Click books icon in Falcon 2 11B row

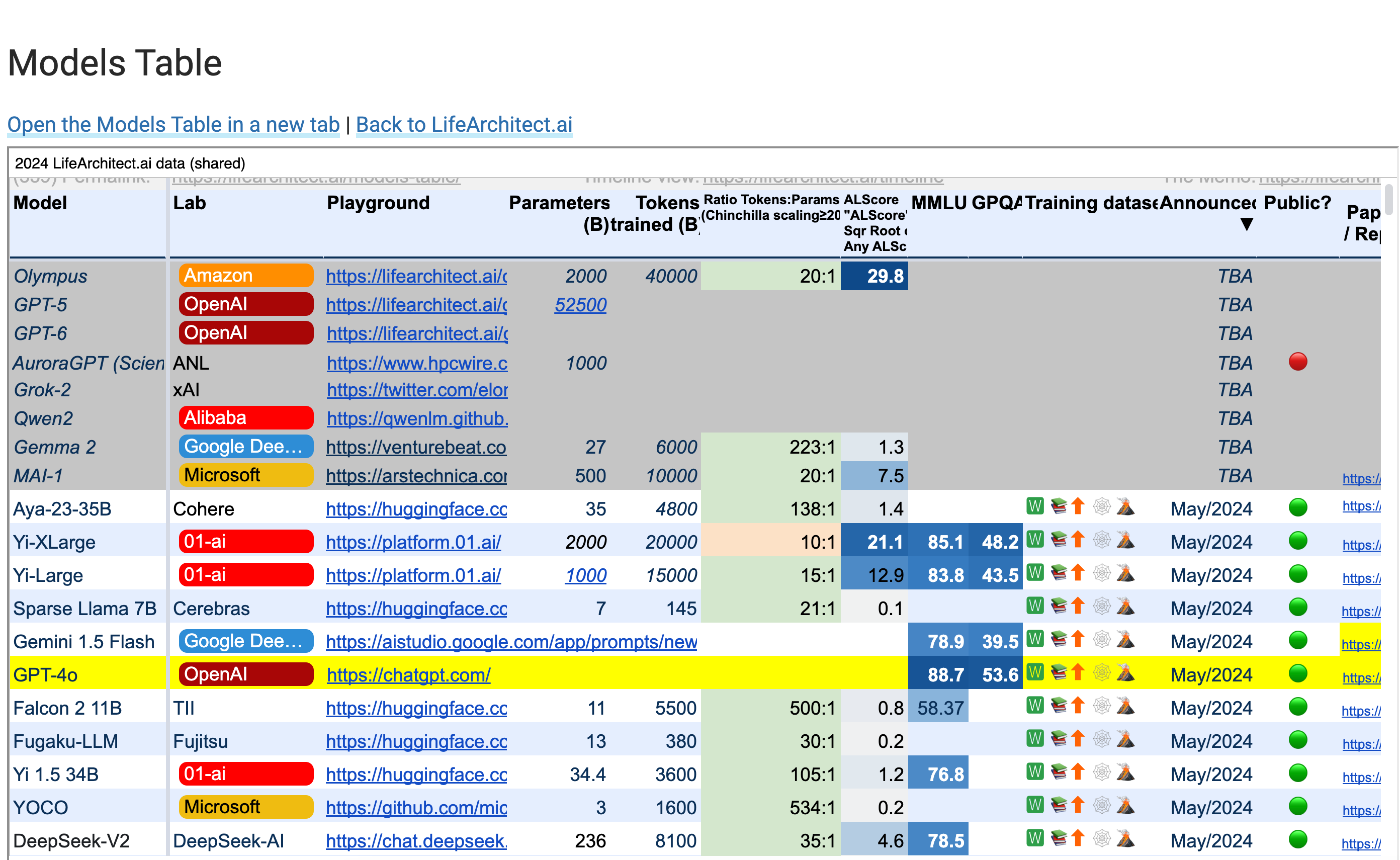(1058, 705)
